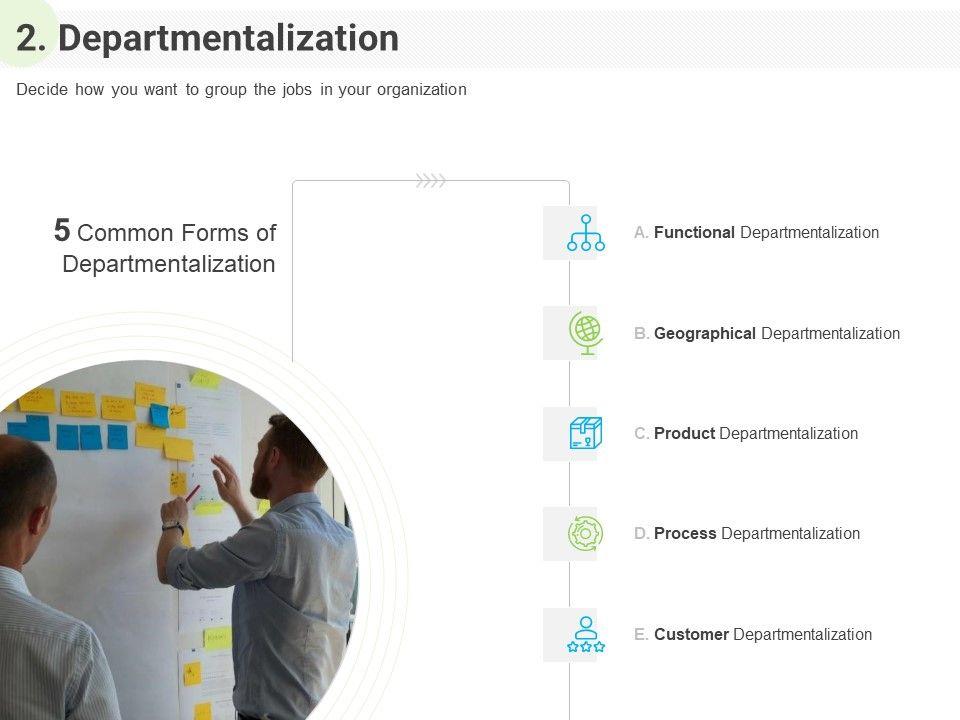Click the blue sticky notes on whiteboard
Viewport: 960px width, 720px height.
point(92,436)
